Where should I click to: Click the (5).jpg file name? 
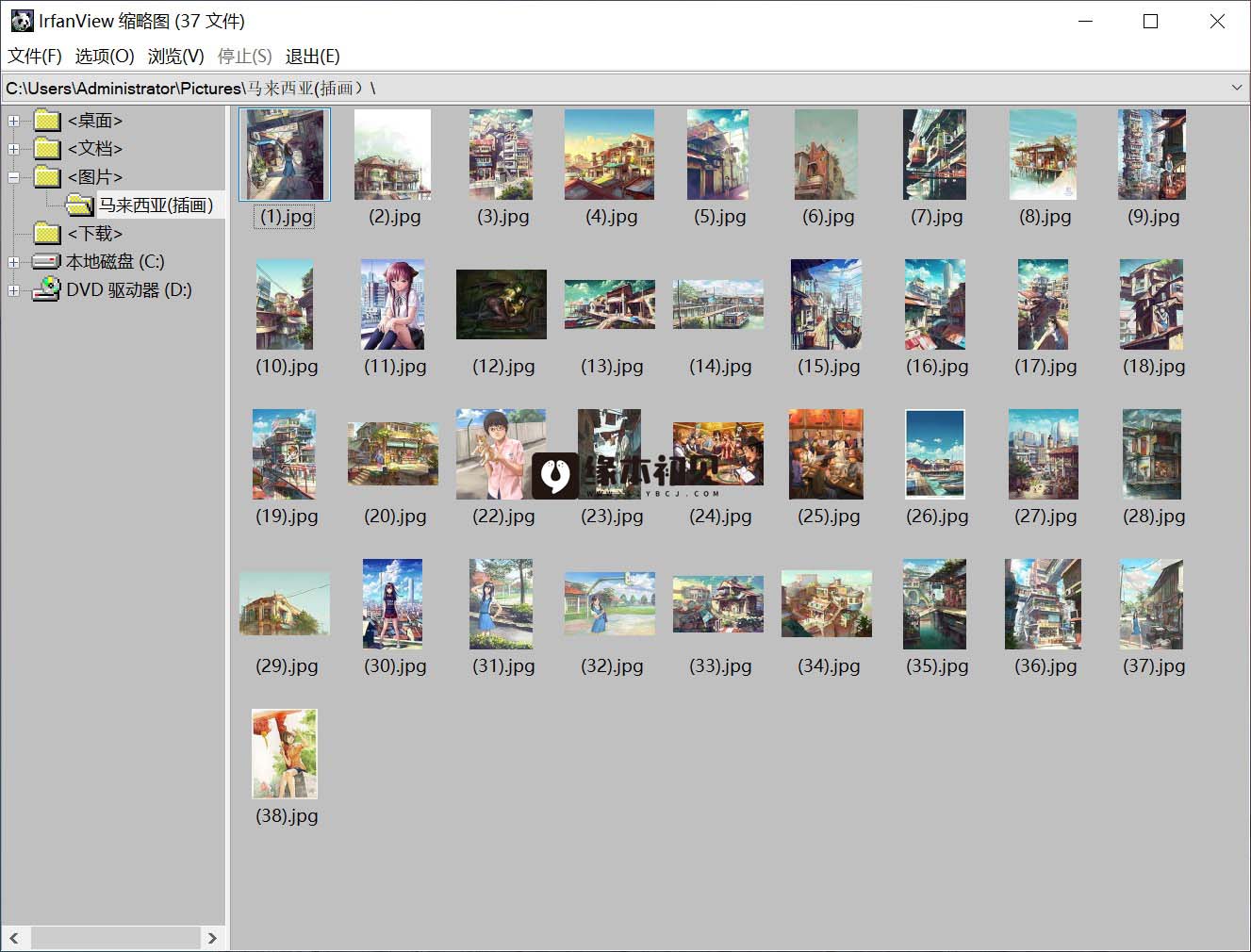point(720,217)
